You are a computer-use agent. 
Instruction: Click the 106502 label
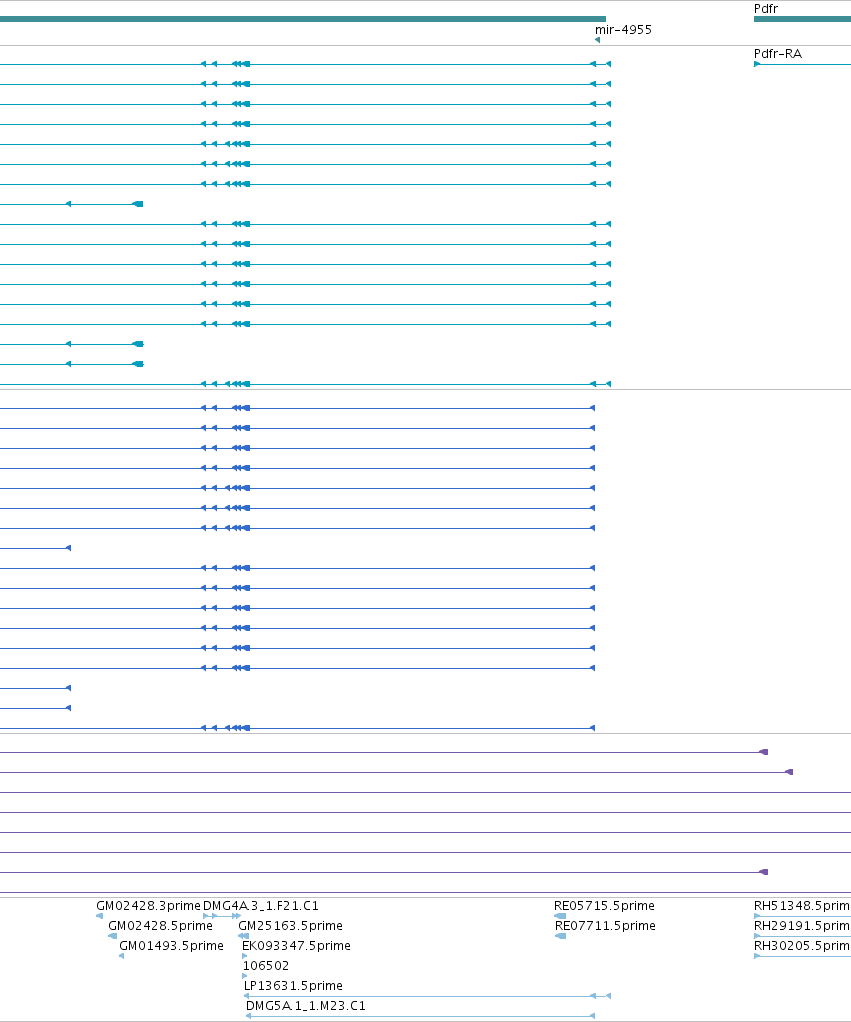[x=266, y=965]
